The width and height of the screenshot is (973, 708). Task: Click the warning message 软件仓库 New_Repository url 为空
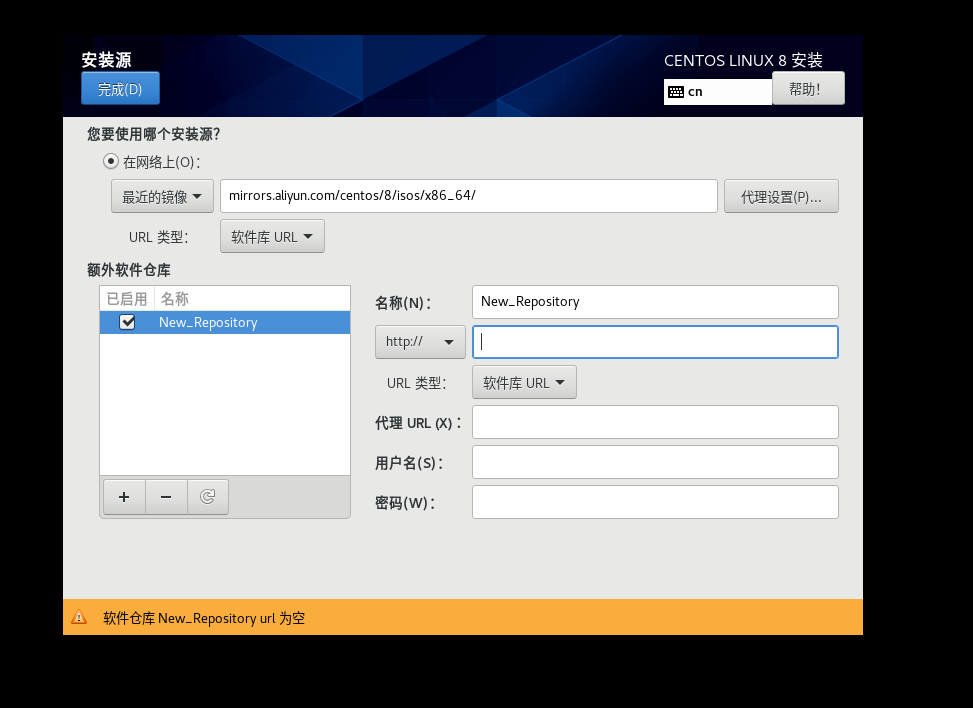click(204, 618)
